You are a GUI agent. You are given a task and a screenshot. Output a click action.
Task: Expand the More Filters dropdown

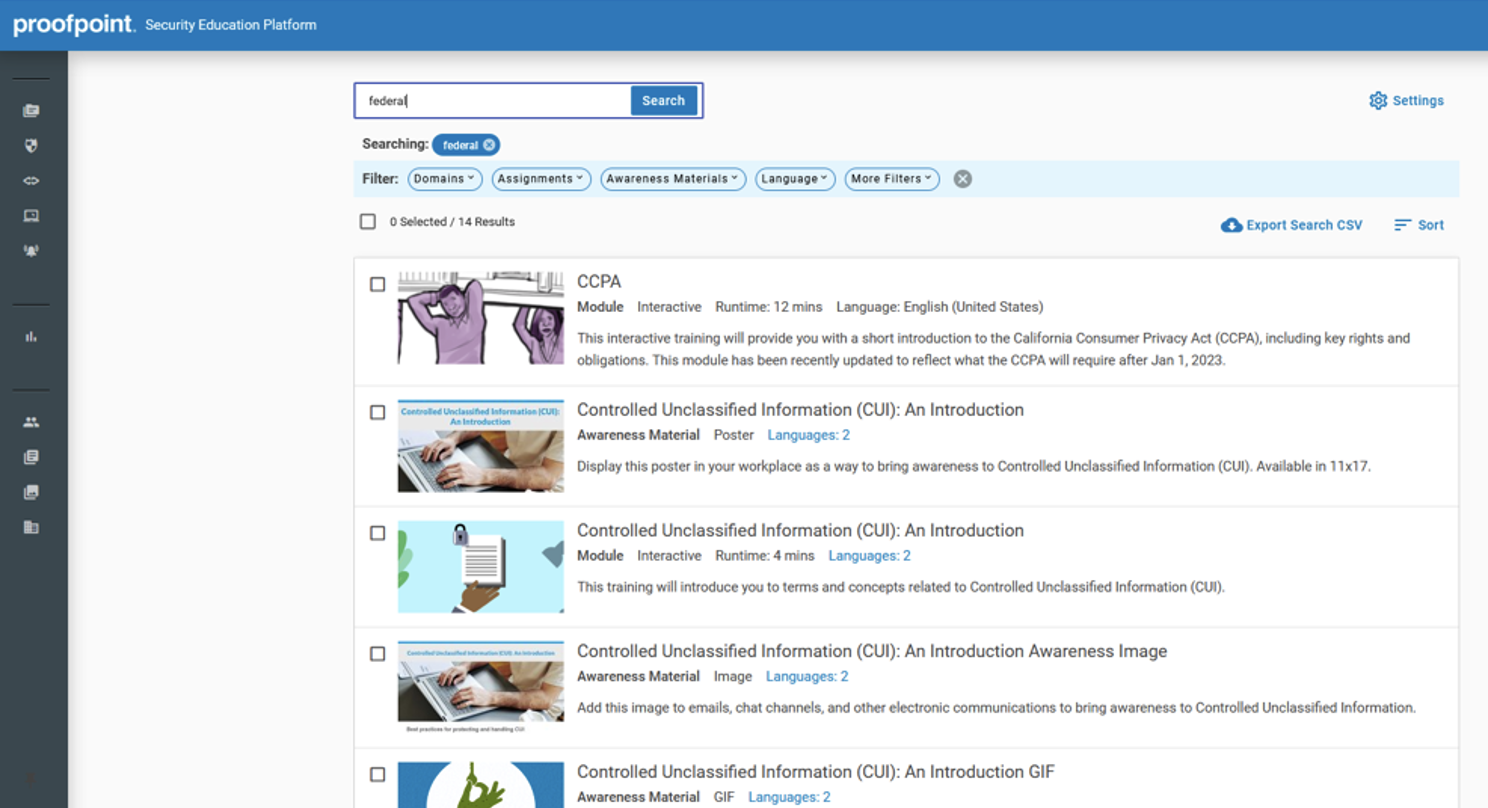click(891, 179)
